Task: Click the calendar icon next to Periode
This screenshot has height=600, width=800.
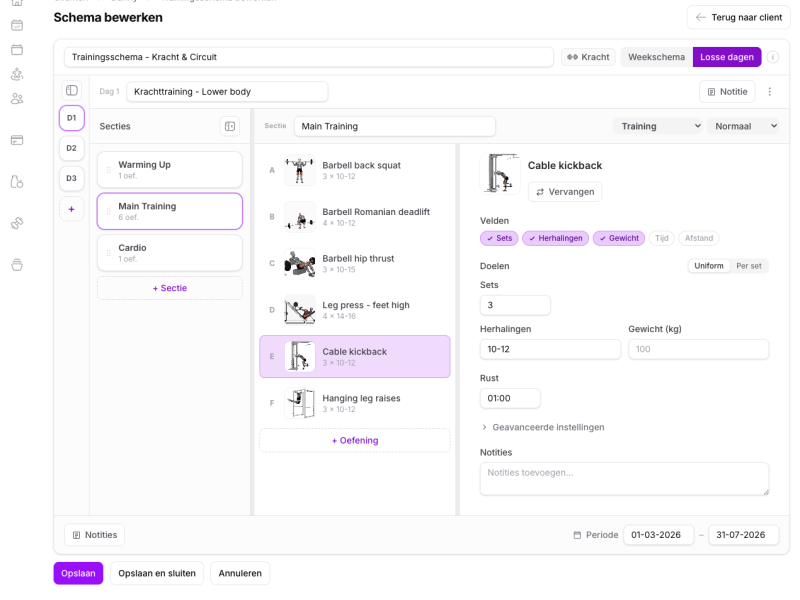Action: point(577,535)
